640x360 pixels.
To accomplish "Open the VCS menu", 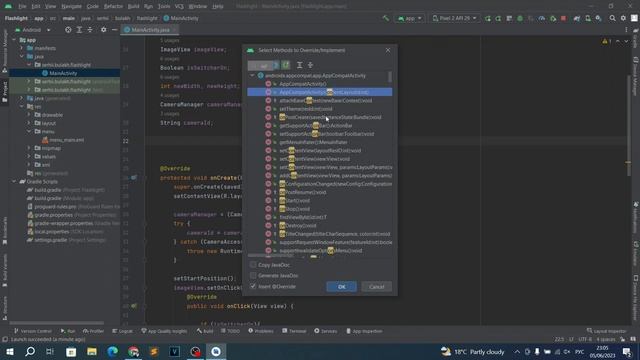I will click(x=179, y=6).
